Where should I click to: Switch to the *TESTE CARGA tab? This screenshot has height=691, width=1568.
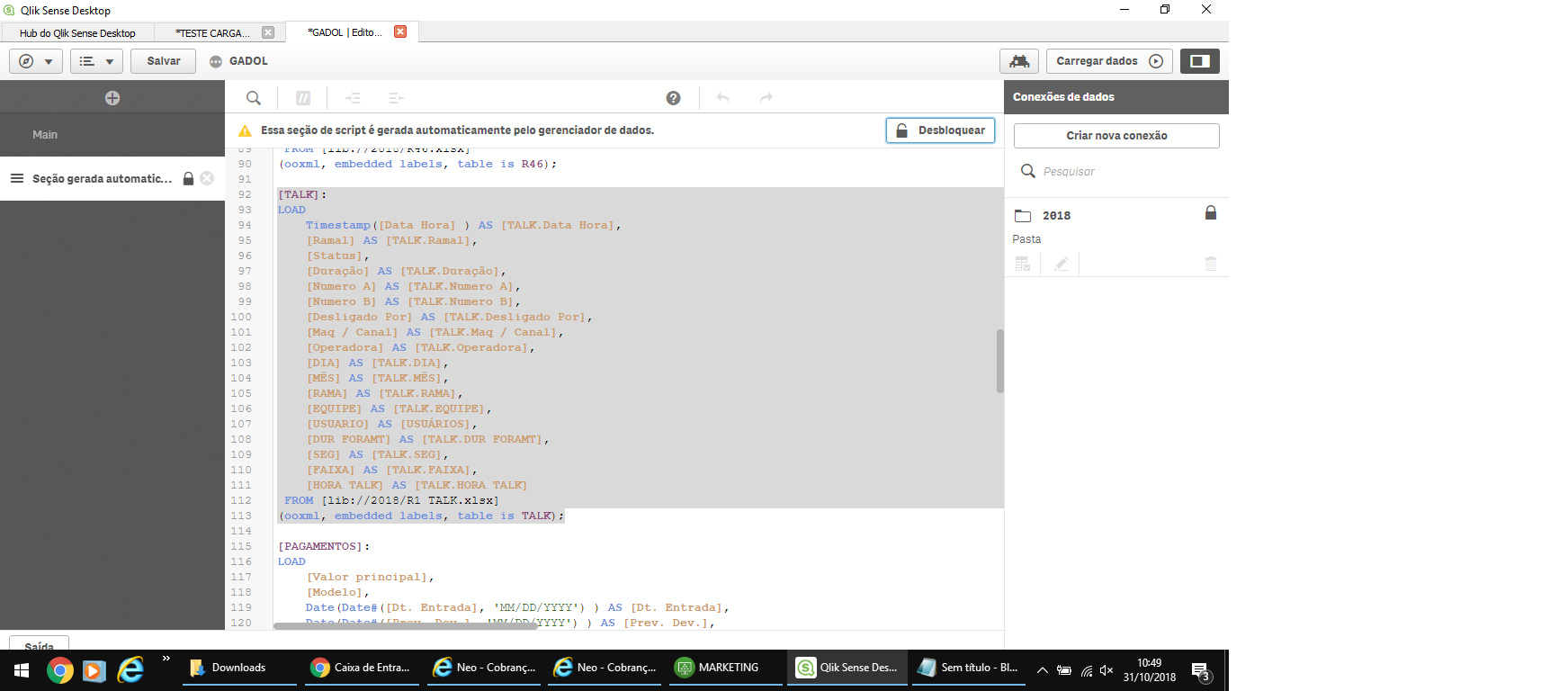[212, 33]
